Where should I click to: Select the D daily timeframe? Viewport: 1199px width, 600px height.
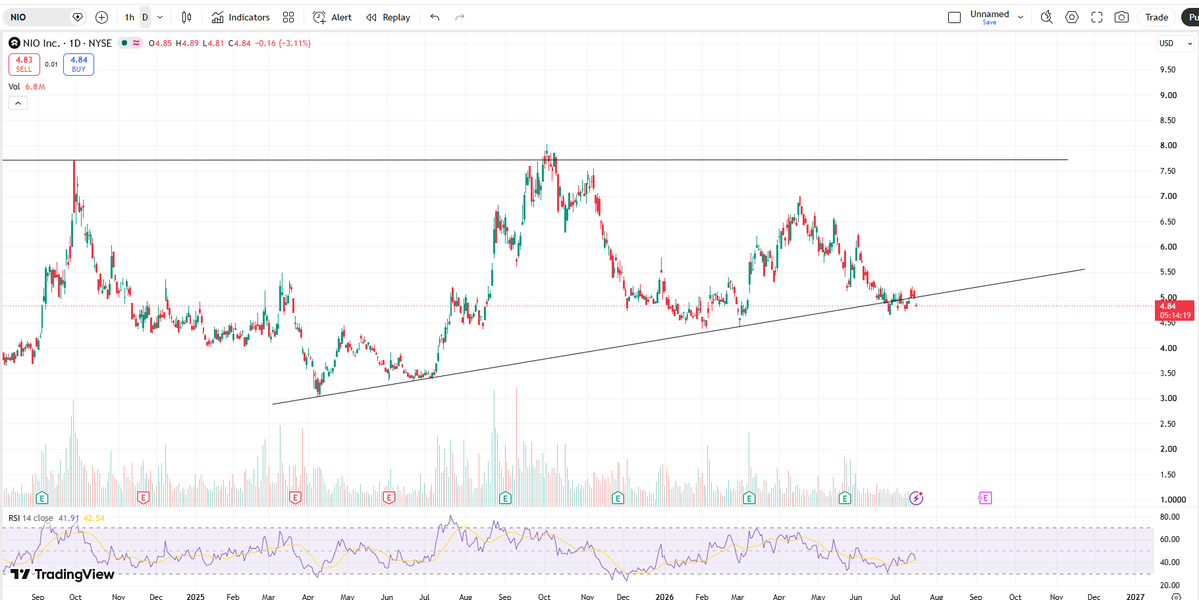pyautogui.click(x=145, y=17)
